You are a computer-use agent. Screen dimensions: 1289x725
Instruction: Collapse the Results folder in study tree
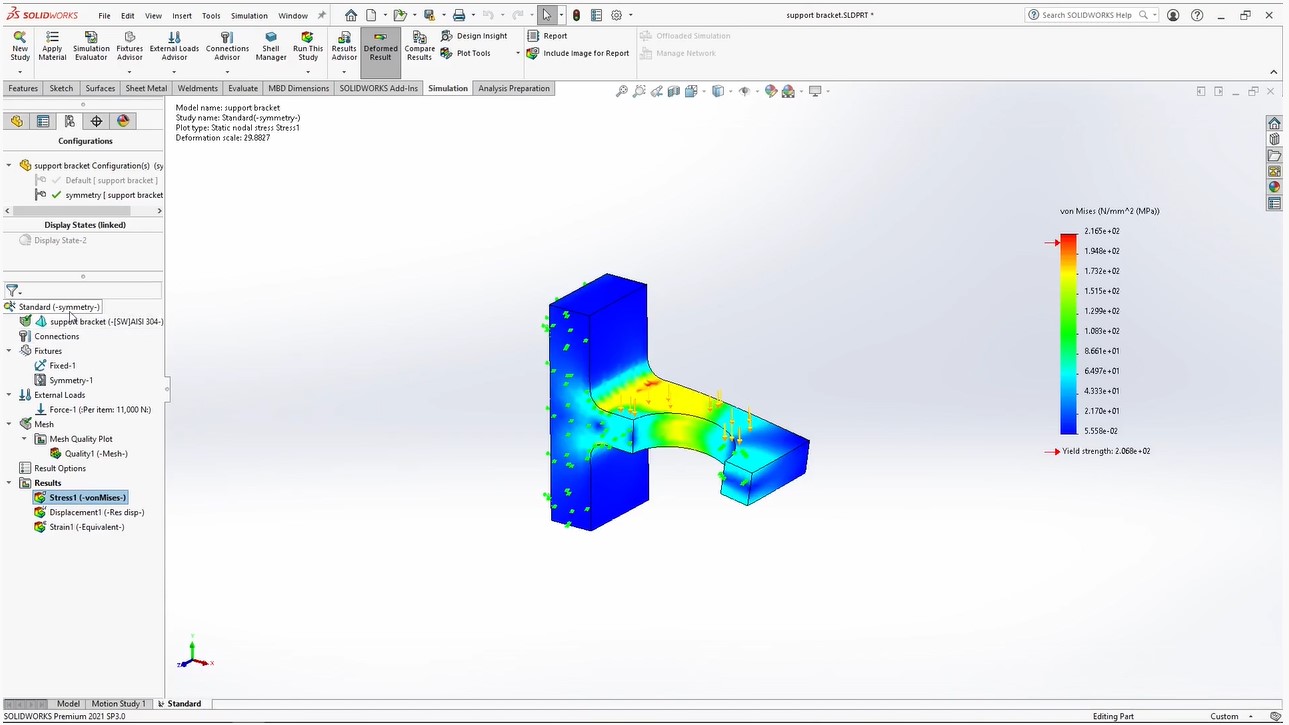click(x=9, y=483)
